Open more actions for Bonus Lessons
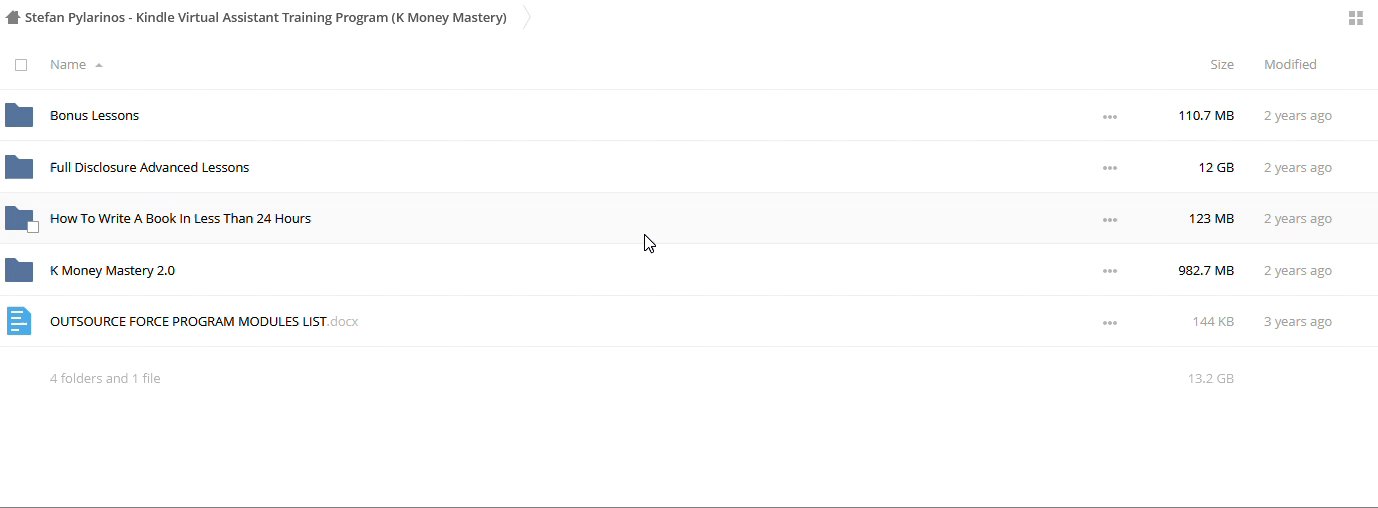Viewport: 1378px width, 508px height. pyautogui.click(x=1109, y=116)
